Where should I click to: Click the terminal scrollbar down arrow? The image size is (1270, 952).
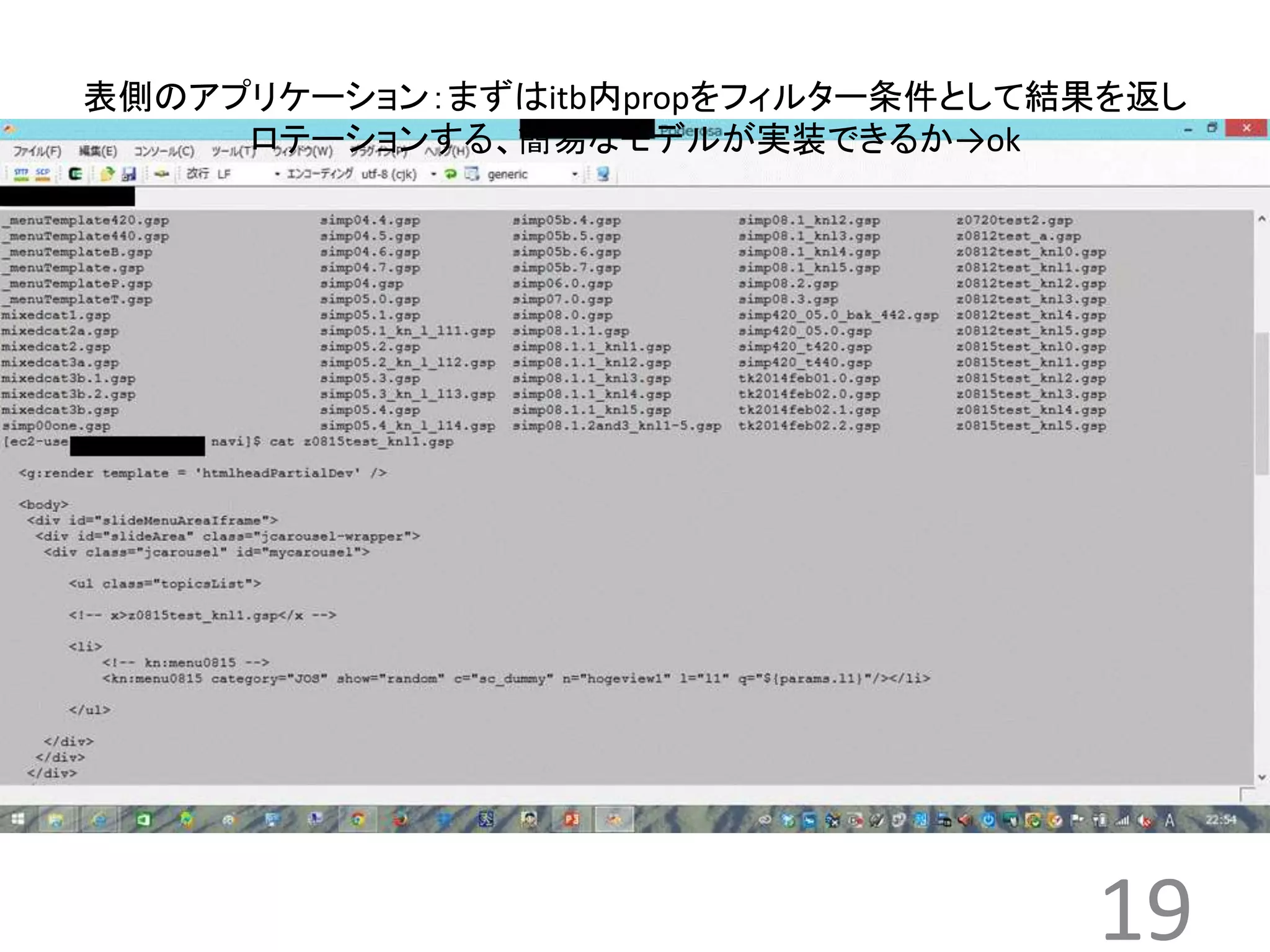(1261, 777)
